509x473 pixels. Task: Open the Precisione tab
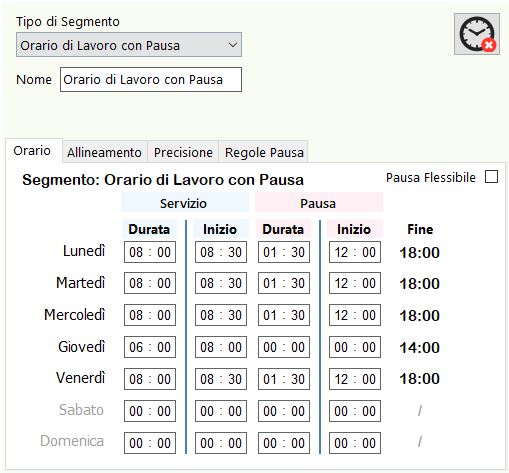183,152
